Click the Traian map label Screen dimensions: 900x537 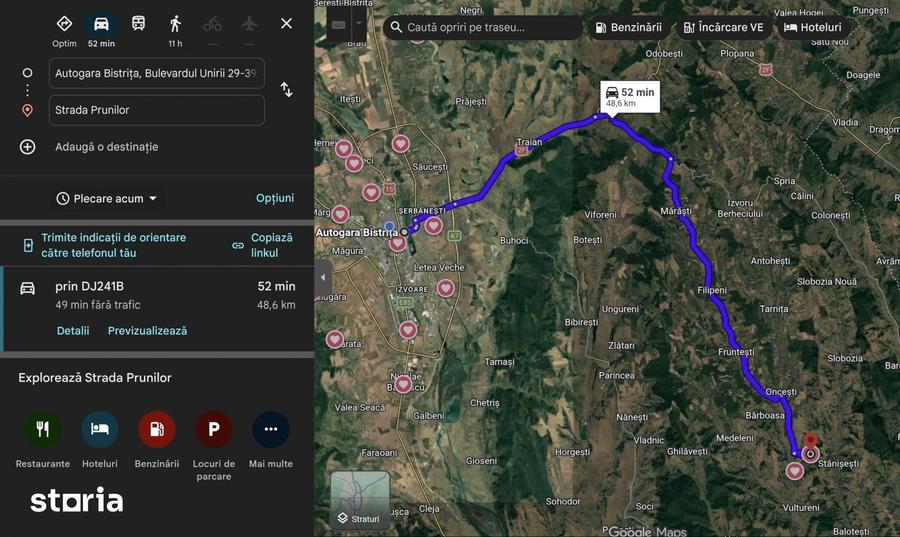529,142
